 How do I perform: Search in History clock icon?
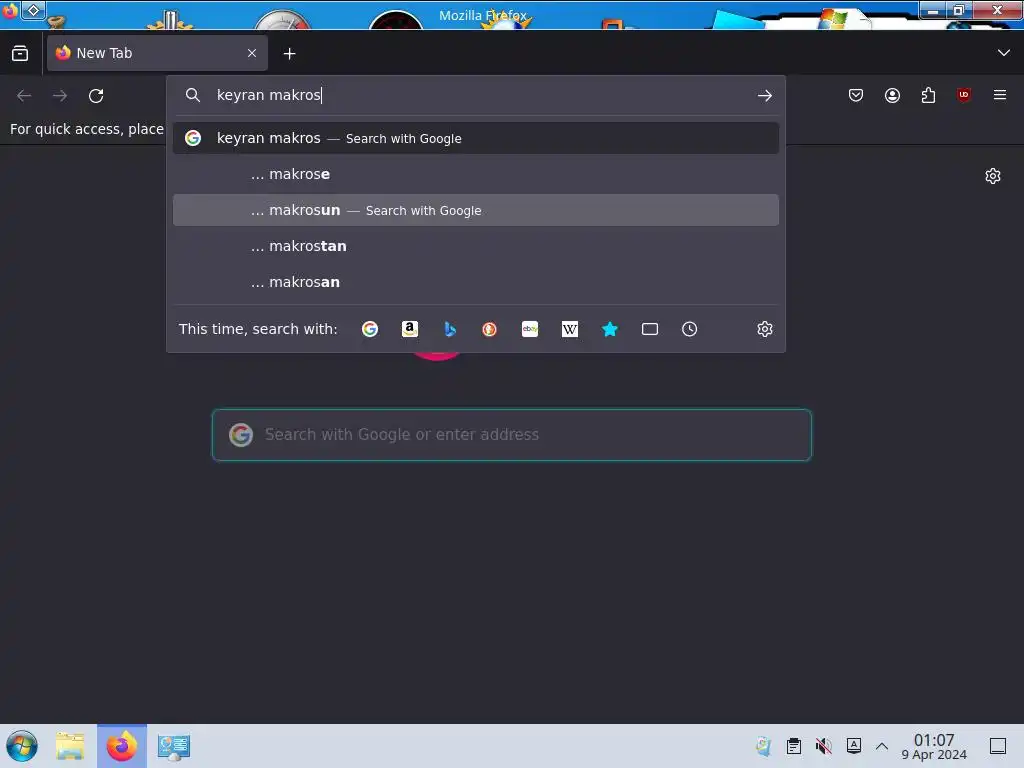690,329
